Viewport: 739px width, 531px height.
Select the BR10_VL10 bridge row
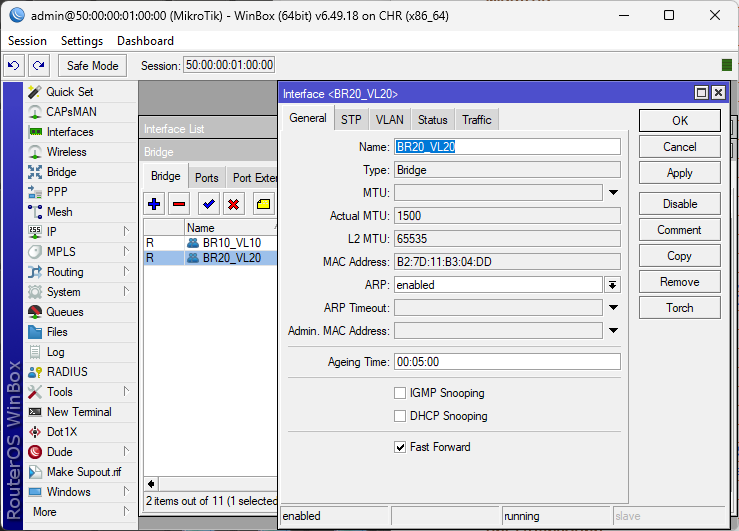pos(230,243)
